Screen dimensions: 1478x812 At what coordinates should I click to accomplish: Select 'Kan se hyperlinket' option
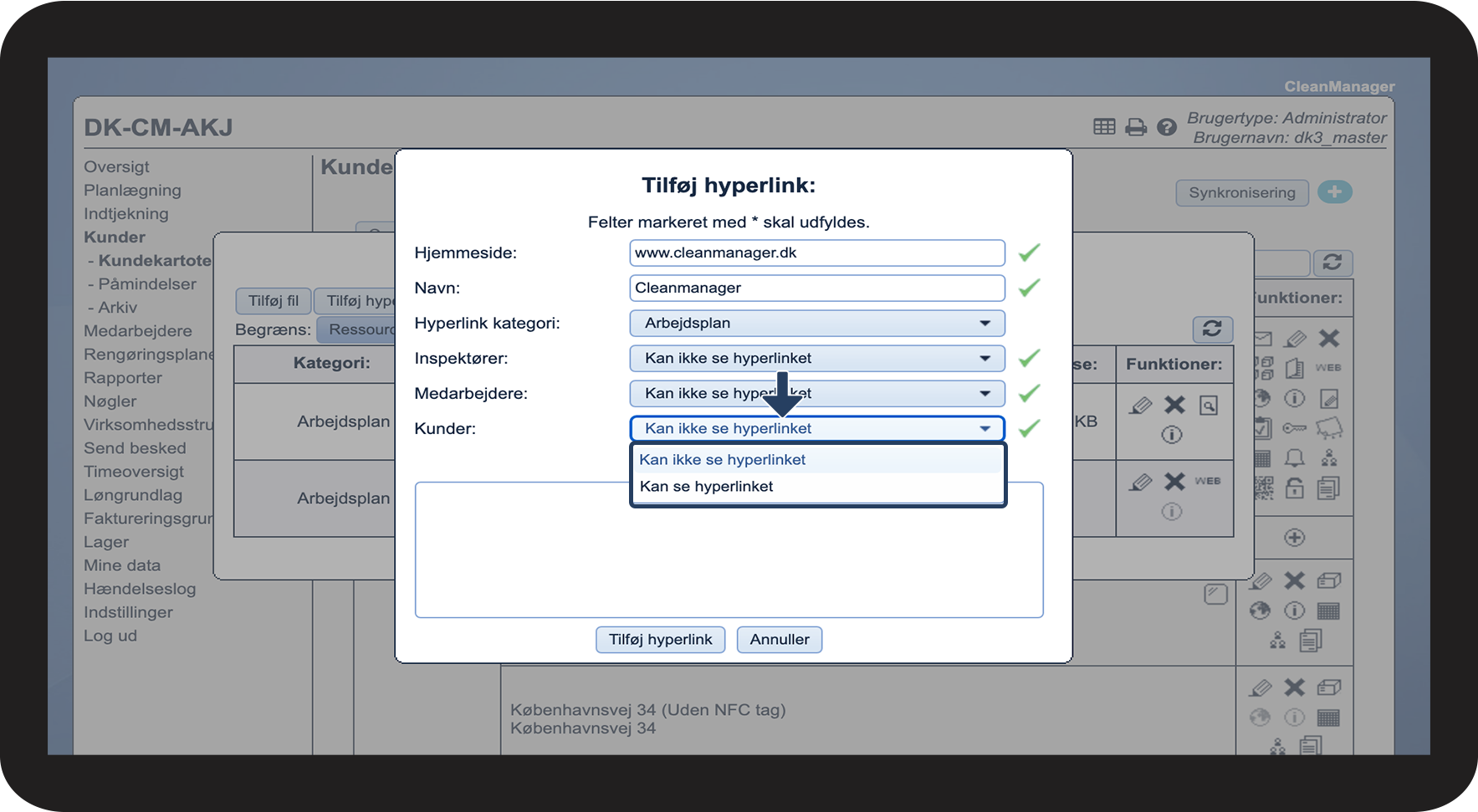(x=817, y=486)
